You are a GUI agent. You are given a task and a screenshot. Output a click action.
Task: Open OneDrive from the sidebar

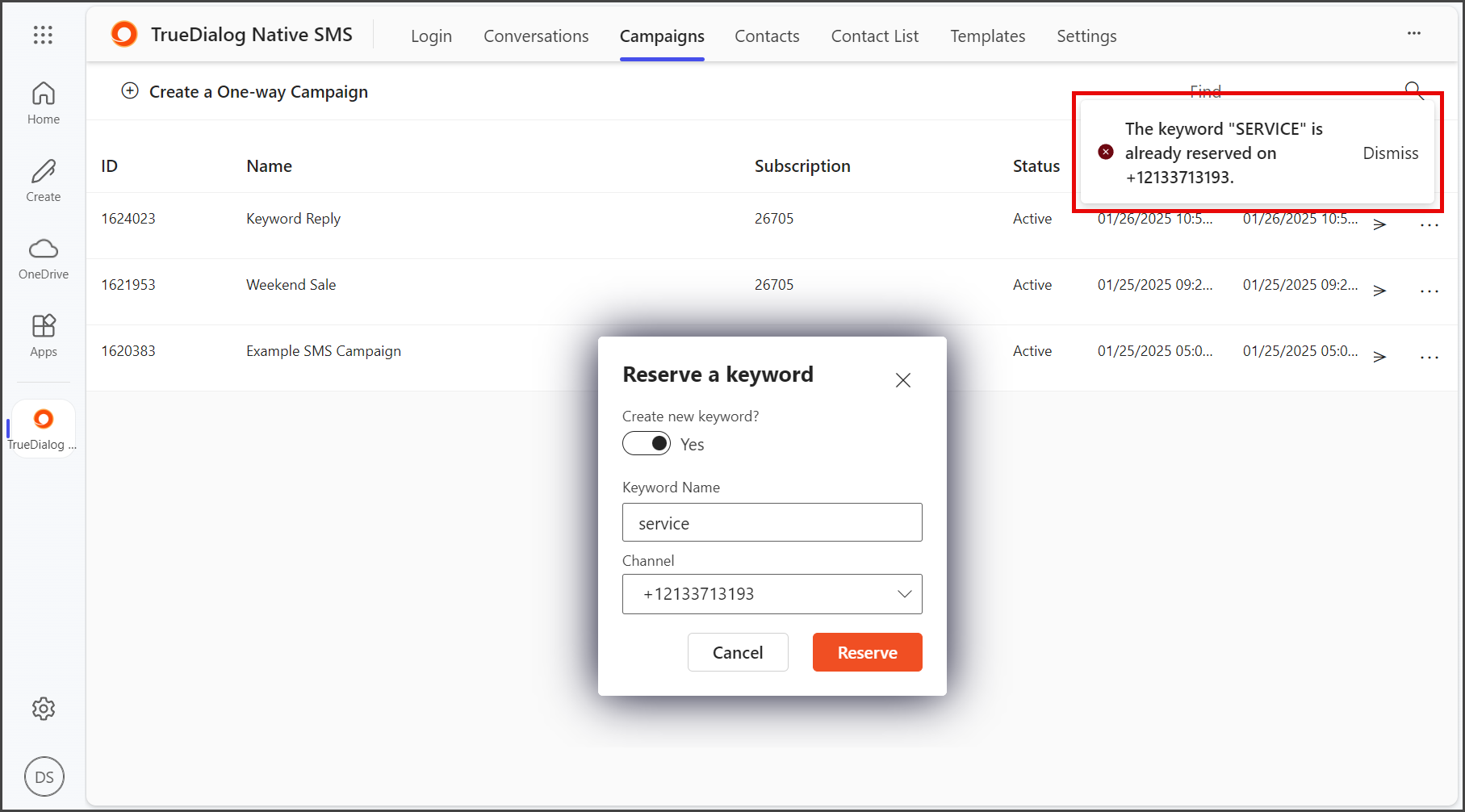44,258
